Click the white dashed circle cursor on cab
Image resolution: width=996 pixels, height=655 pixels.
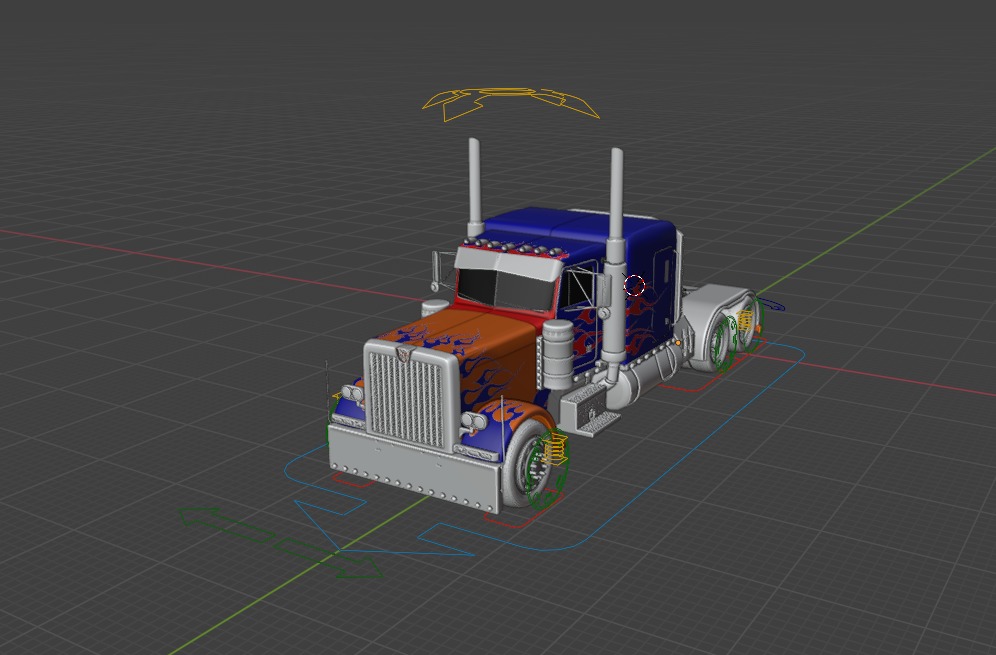634,285
